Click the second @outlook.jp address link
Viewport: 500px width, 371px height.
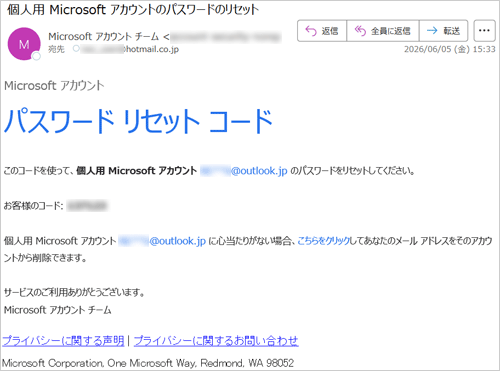(162, 241)
